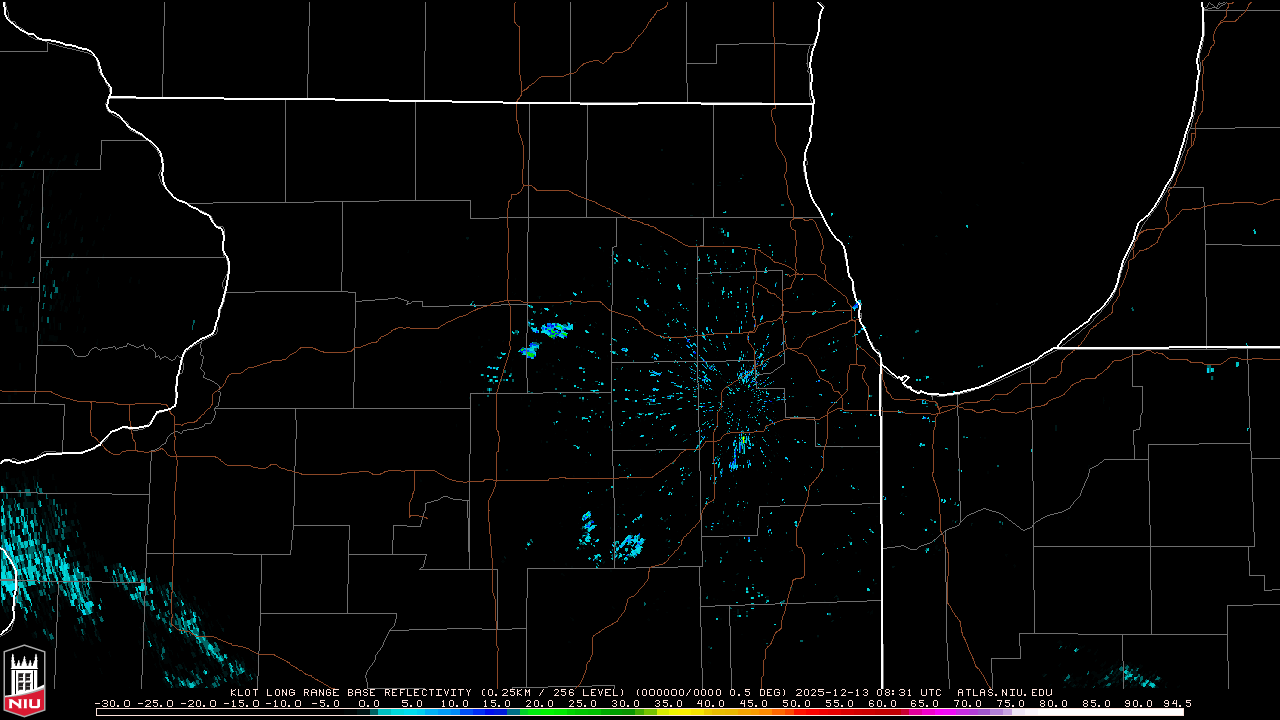Click the 0.25KM / 256 LEVEL resolution text

pos(553,692)
